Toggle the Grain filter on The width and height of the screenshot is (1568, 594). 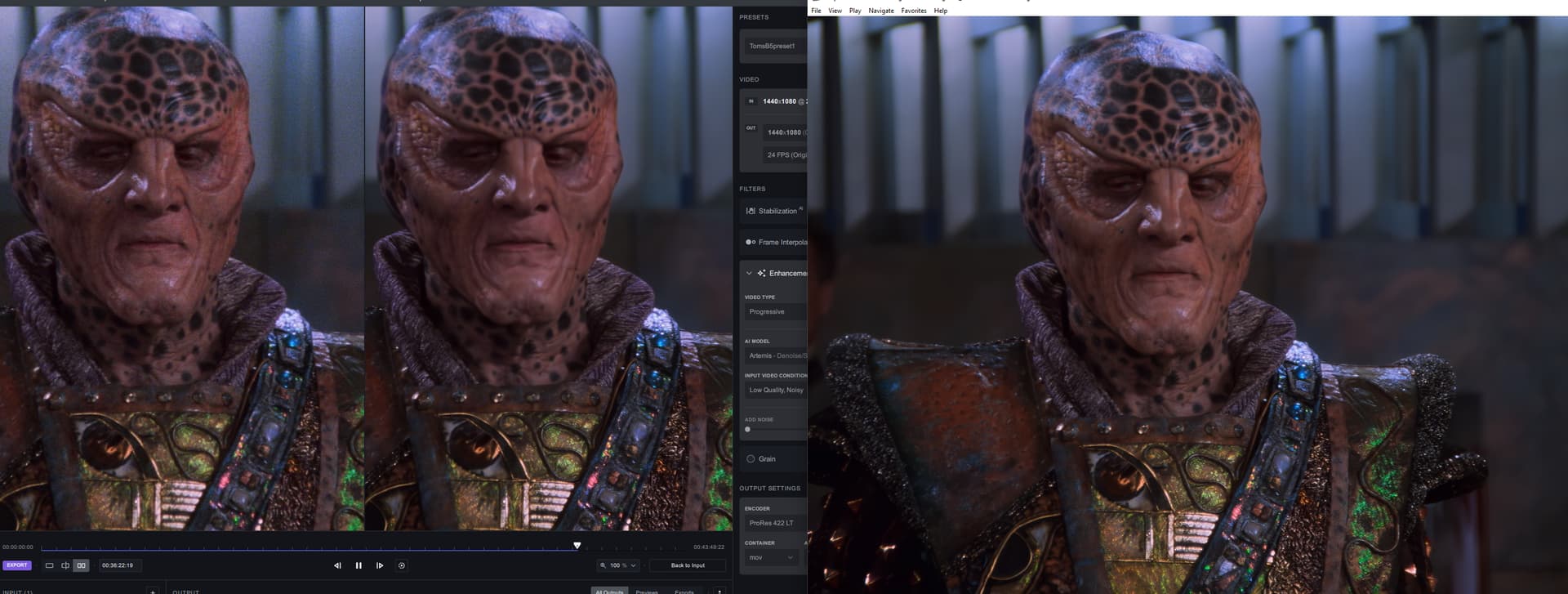[x=751, y=459]
